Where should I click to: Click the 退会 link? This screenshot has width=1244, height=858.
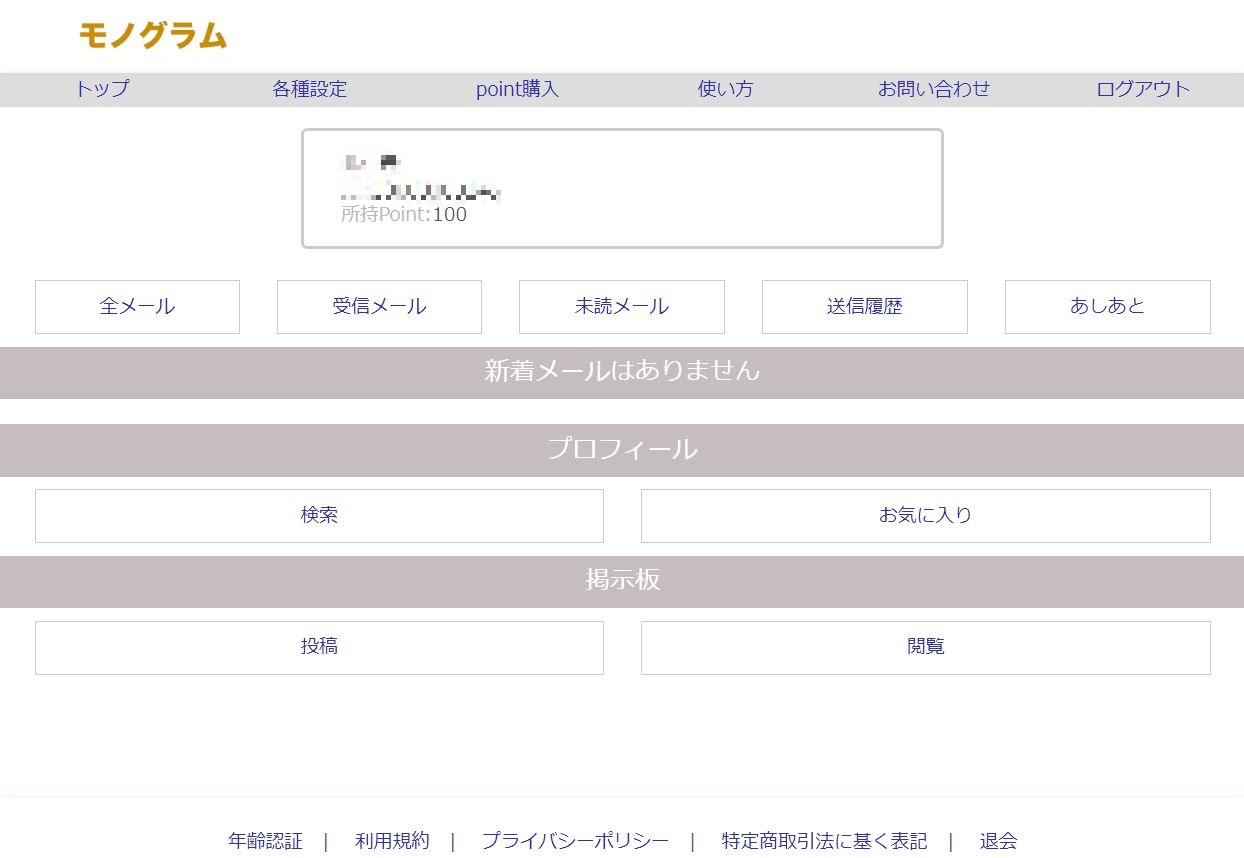(998, 841)
